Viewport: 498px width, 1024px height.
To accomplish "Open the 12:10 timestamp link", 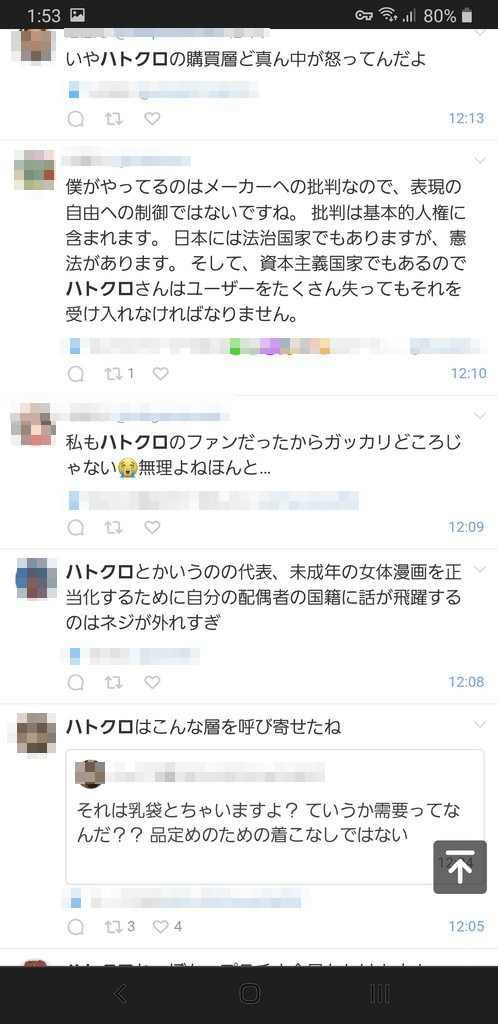I will tap(468, 374).
